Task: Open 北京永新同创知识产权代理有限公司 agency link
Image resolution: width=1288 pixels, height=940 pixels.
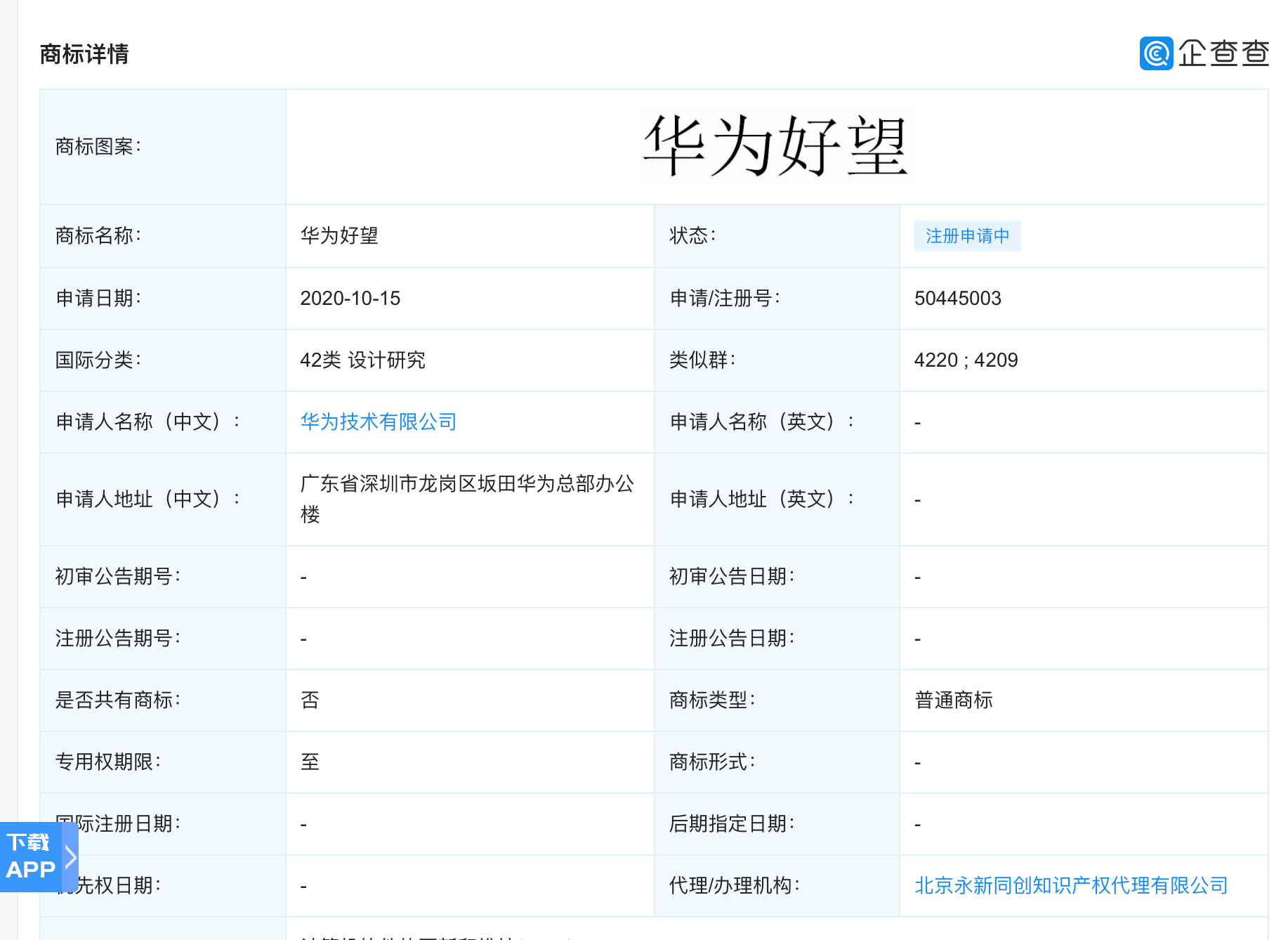Action: (x=1071, y=885)
